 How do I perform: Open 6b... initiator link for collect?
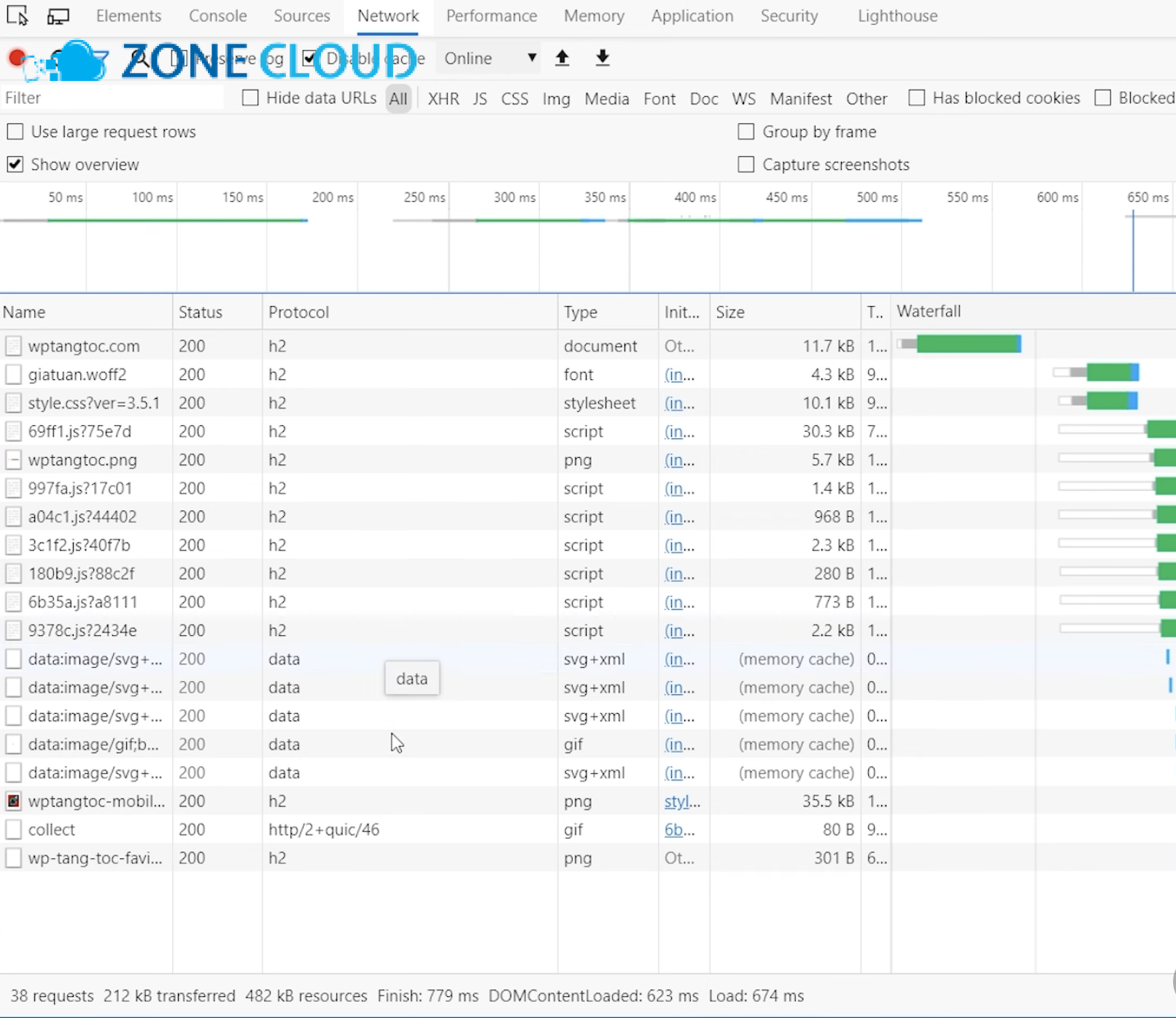click(679, 830)
